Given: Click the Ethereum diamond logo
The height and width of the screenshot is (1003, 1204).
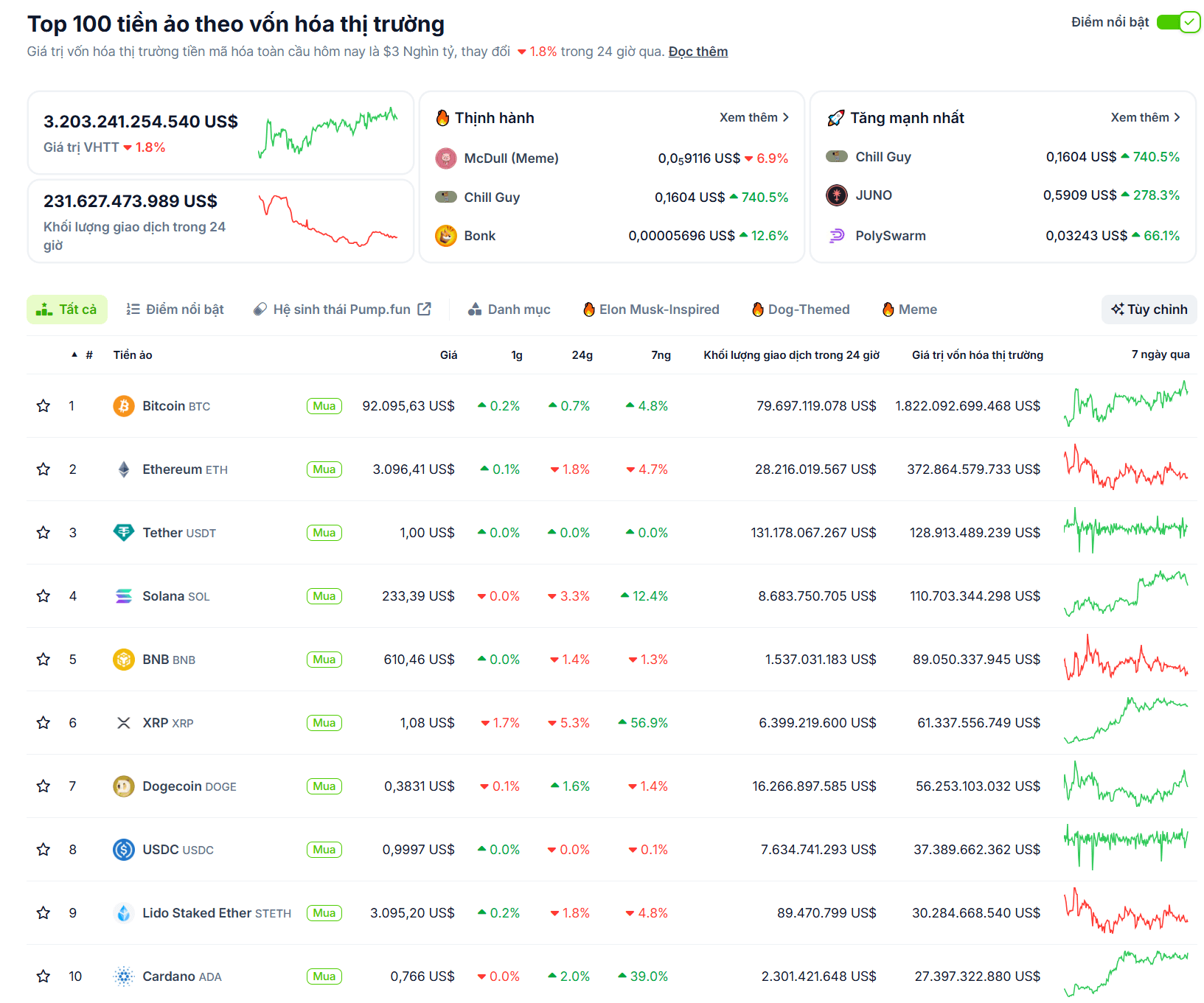Looking at the screenshot, I should click(x=124, y=469).
